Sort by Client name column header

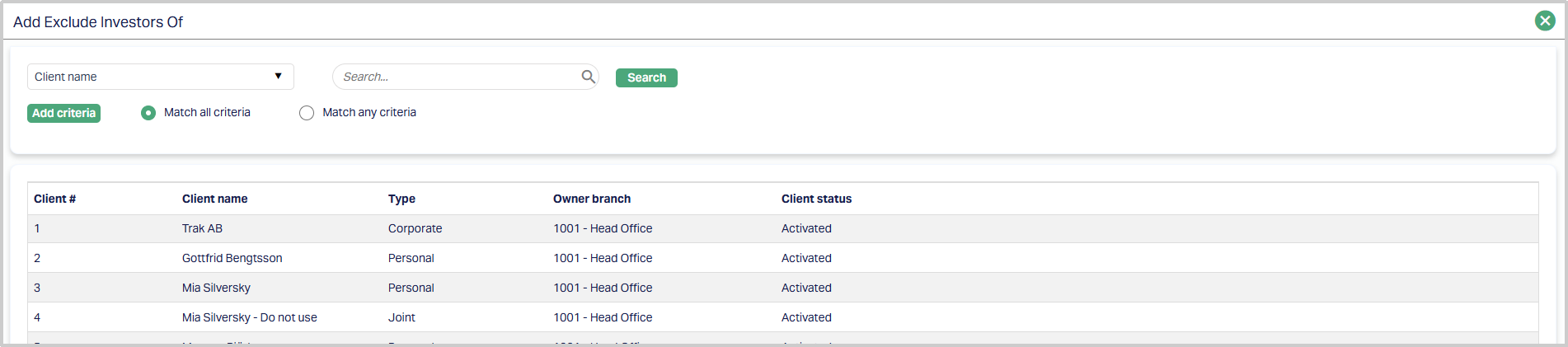(x=214, y=199)
